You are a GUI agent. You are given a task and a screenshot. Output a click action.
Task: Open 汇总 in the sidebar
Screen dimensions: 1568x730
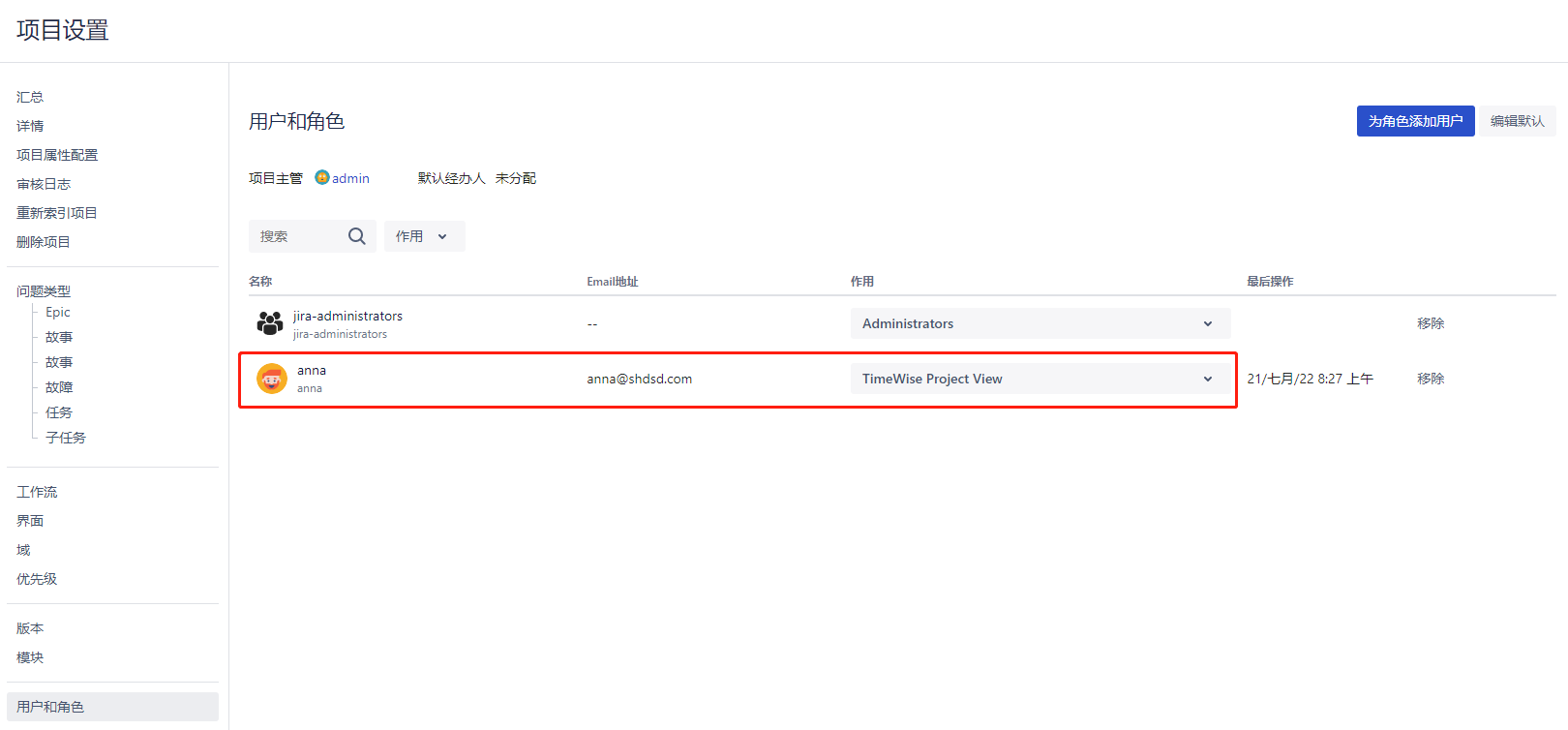[x=30, y=97]
